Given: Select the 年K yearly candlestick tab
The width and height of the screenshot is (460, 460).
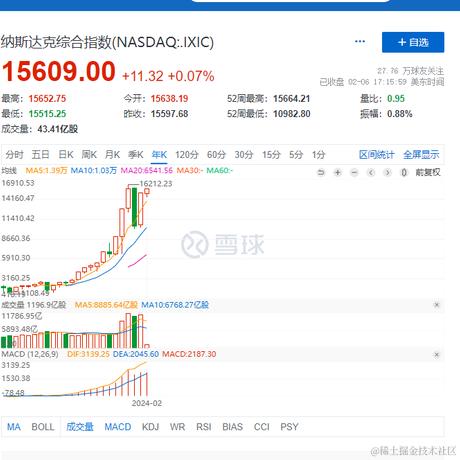Looking at the screenshot, I should click(159, 155).
